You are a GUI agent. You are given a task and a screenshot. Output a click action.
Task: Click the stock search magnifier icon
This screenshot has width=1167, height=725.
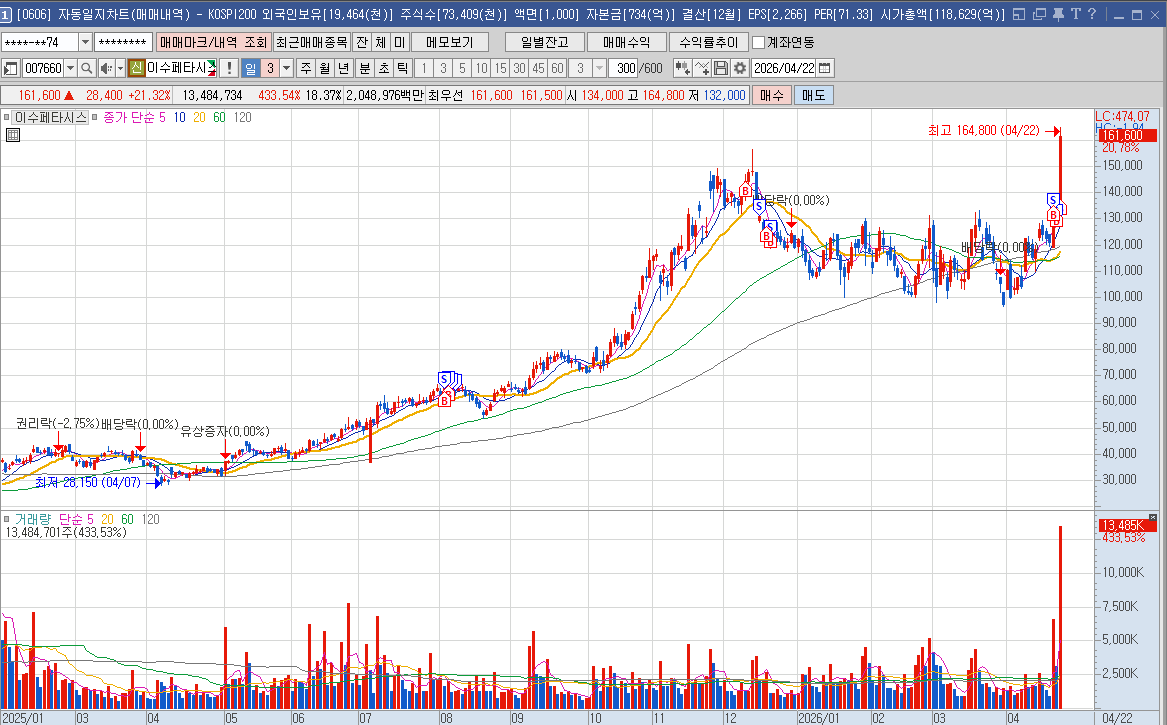tap(86, 68)
